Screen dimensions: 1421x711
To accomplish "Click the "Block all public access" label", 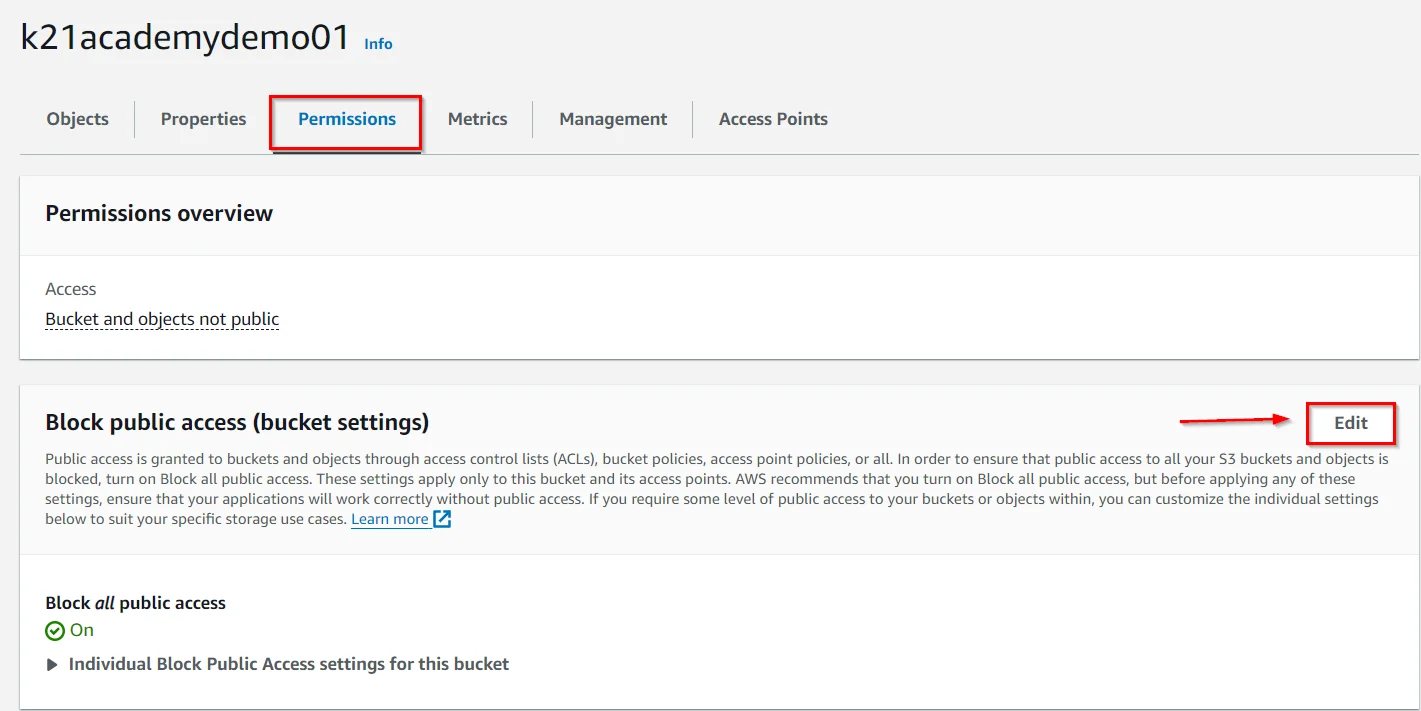I will (135, 603).
